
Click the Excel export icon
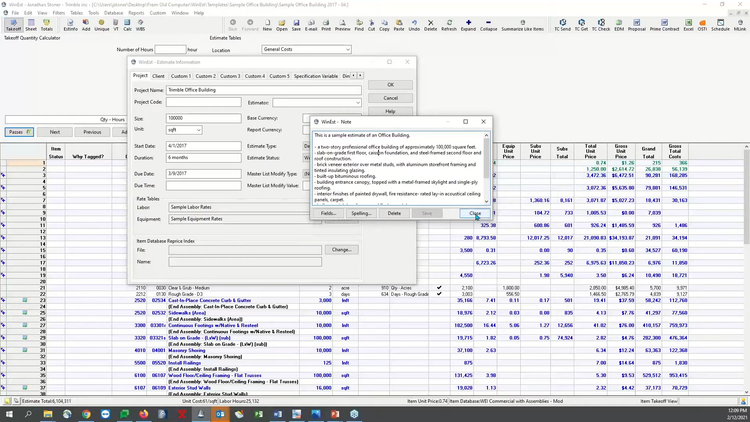click(688, 27)
